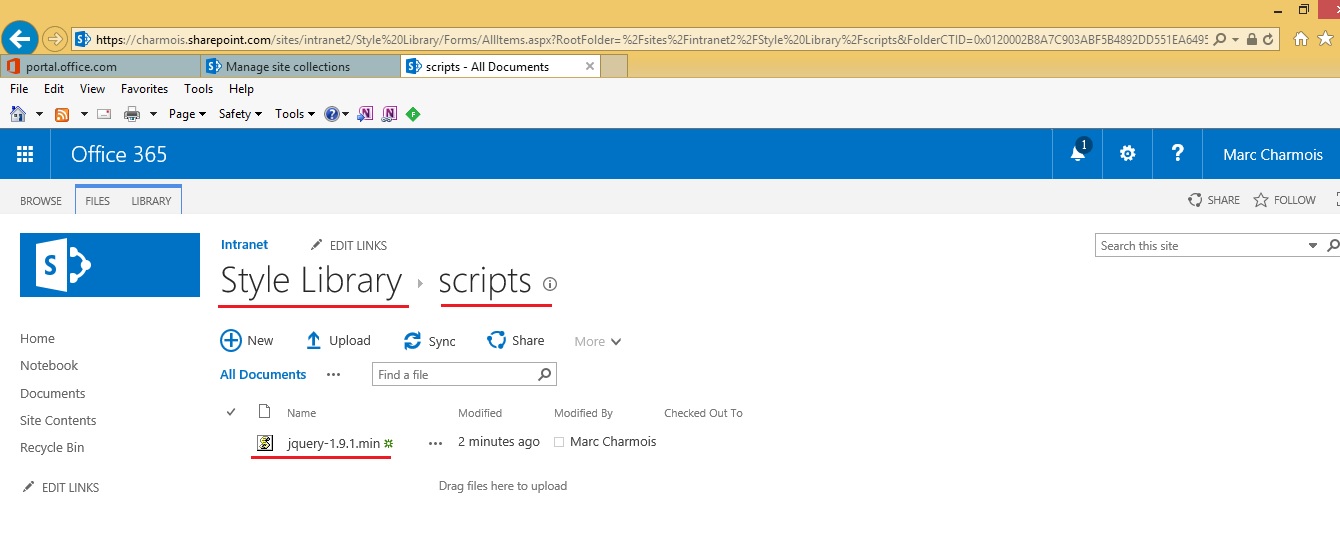This screenshot has width=1340, height=538.
Task: Click the Sync button
Action: pyautogui.click(x=430, y=341)
